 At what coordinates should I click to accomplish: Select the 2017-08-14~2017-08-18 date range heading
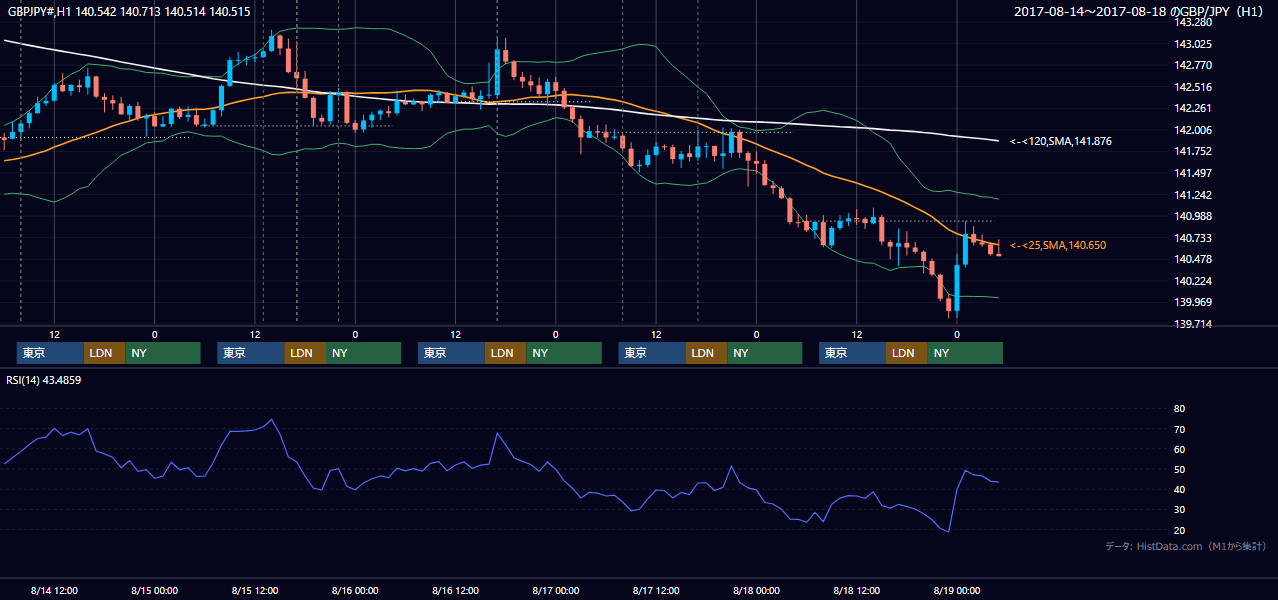(x=1141, y=12)
